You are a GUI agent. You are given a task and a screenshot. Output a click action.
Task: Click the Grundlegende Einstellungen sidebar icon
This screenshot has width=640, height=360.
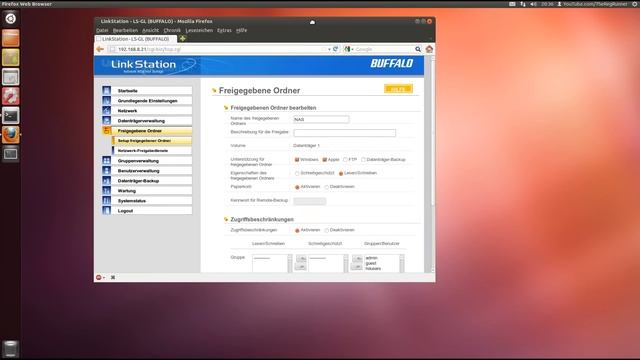tap(107, 100)
